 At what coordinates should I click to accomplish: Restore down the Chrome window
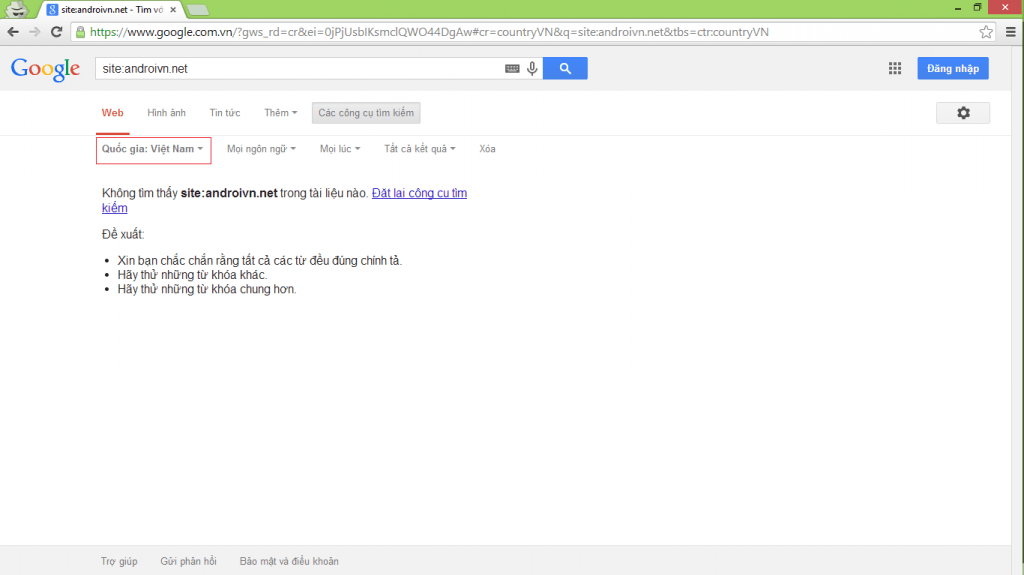(978, 8)
